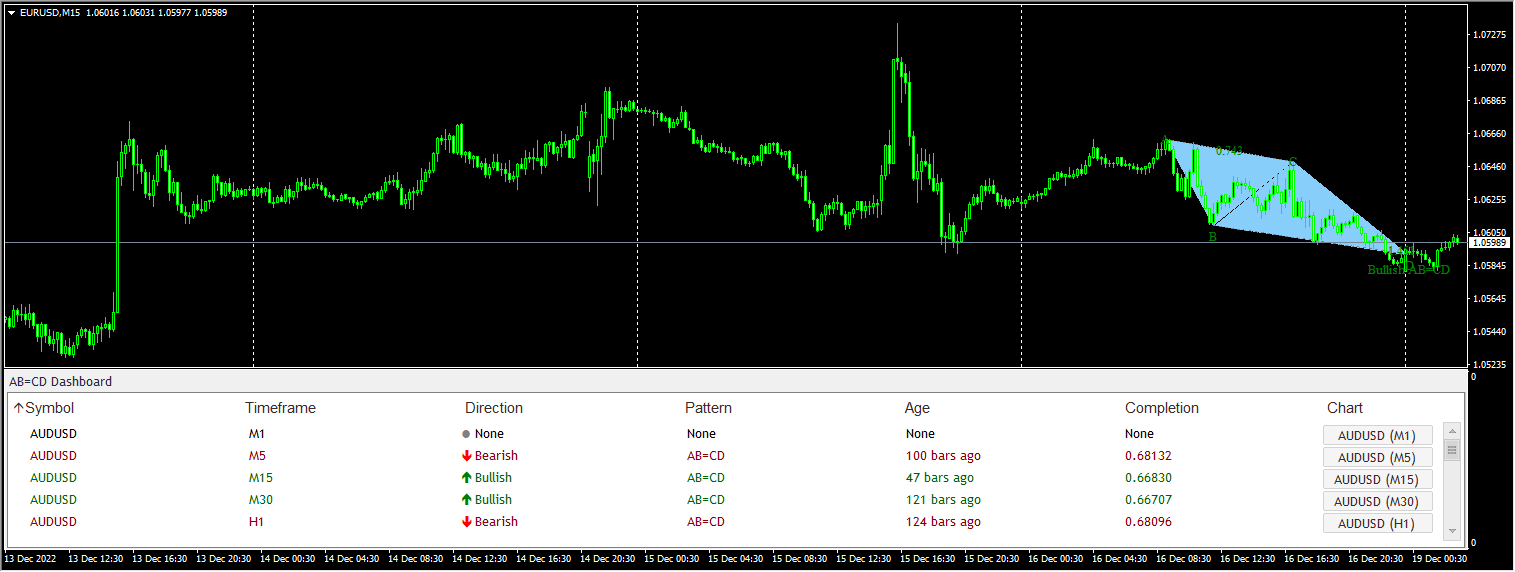
Task: Click the '100 bars ago' age cell
Action: tap(943, 456)
